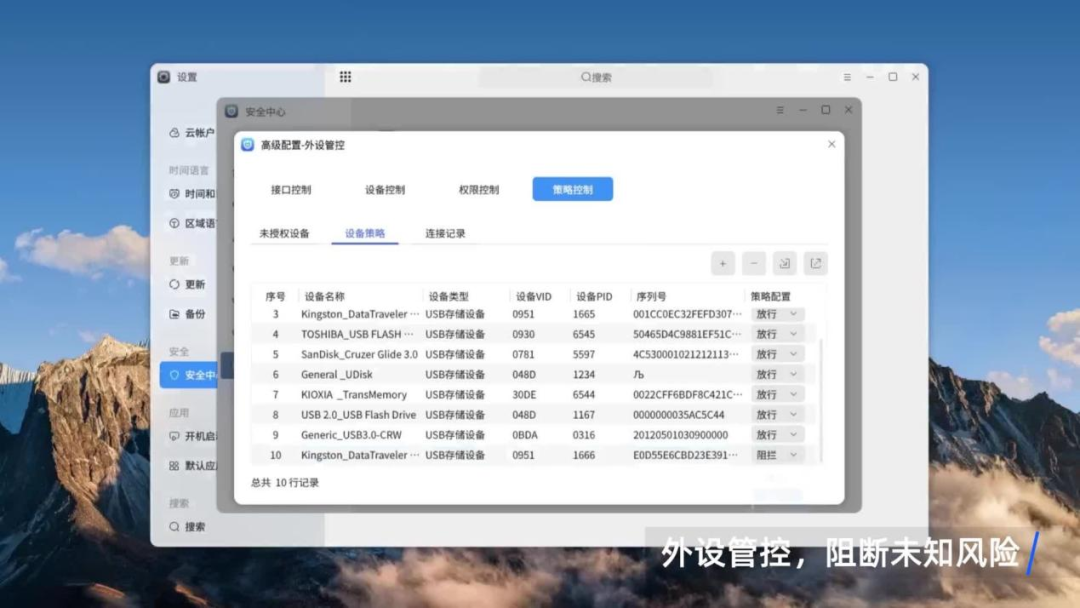The height and width of the screenshot is (608, 1080).
Task: Click serial number 20120501030900000
Action: 681,434
